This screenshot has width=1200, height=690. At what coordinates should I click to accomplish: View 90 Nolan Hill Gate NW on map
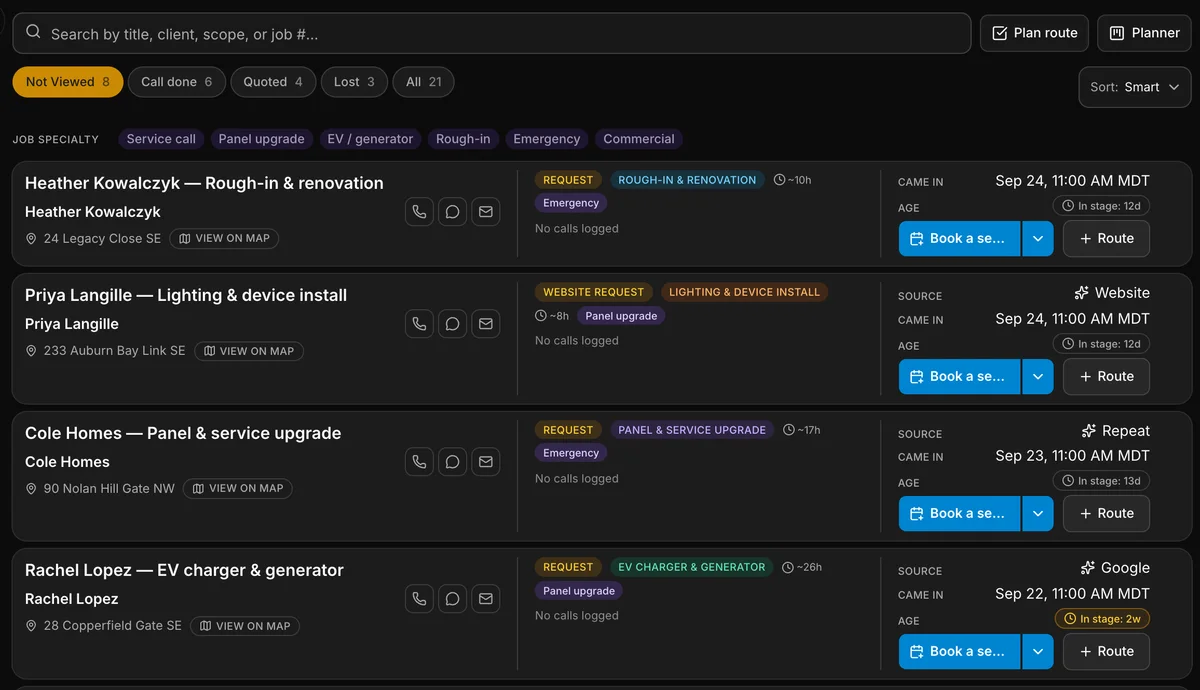237,489
